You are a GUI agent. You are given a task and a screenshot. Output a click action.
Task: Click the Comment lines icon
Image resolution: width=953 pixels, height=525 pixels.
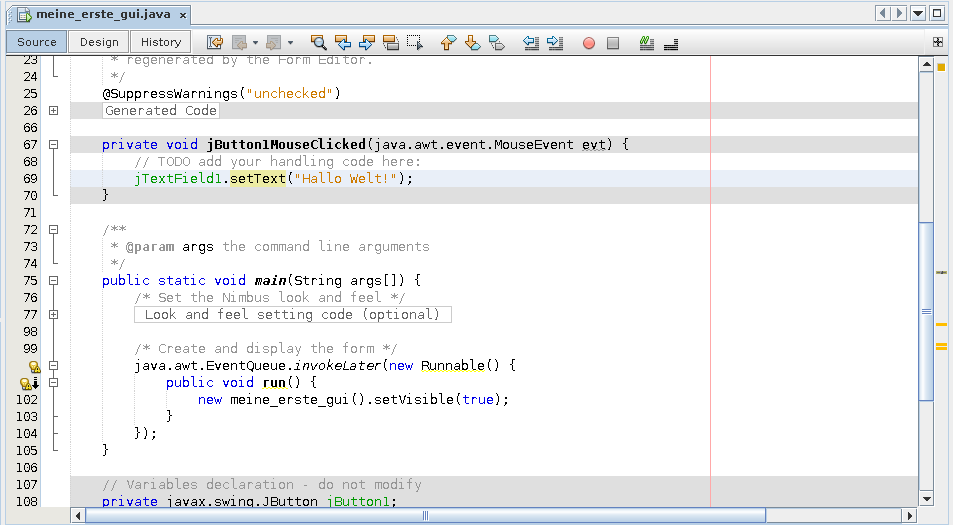pos(647,42)
